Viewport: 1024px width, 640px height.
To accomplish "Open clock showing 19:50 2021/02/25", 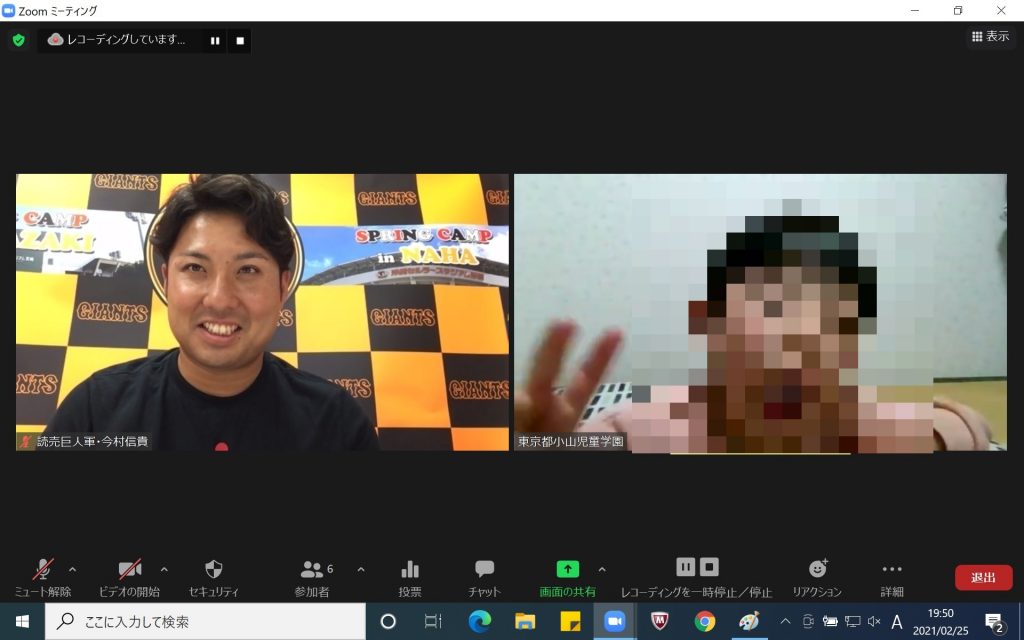I will point(940,622).
